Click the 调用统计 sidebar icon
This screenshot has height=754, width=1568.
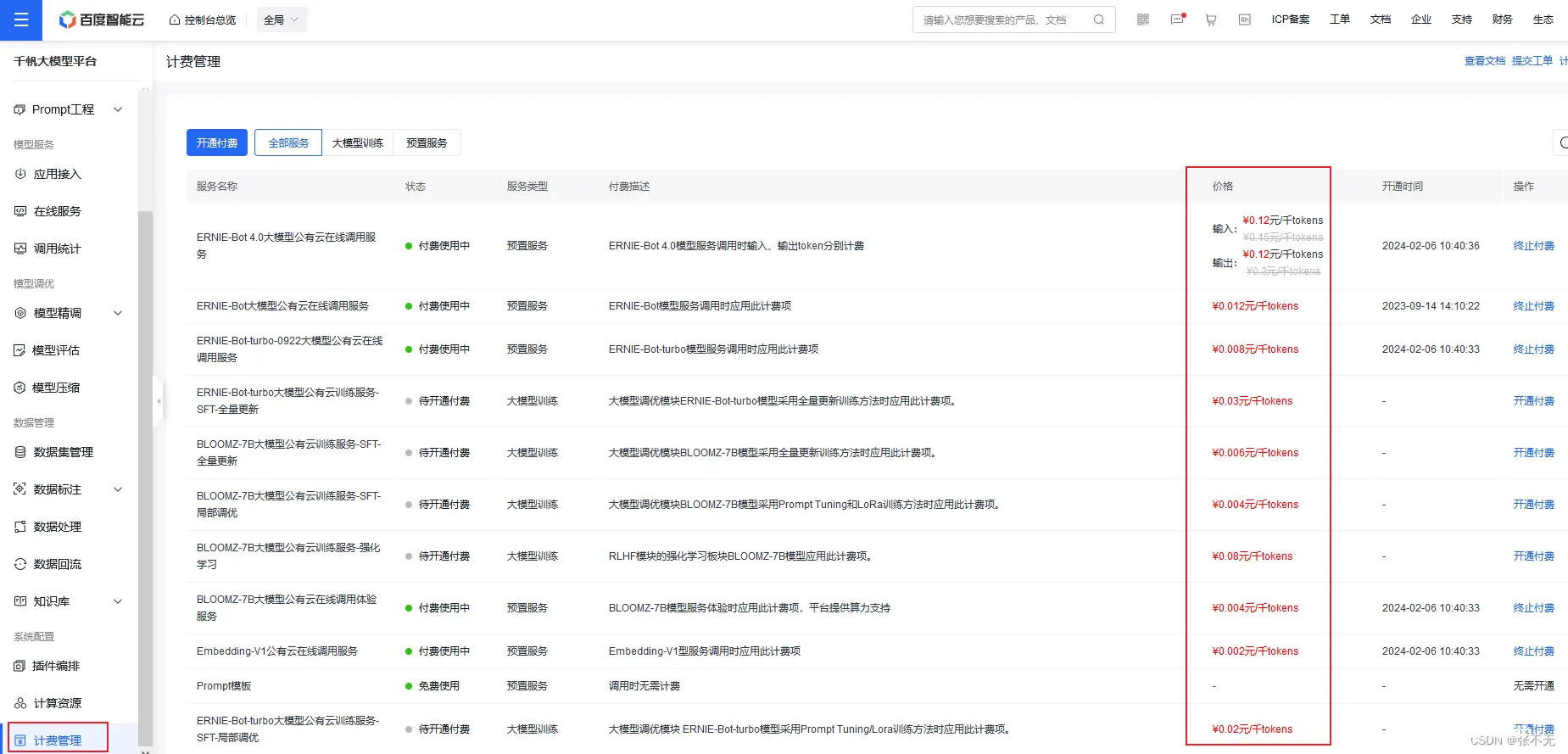click(x=20, y=249)
